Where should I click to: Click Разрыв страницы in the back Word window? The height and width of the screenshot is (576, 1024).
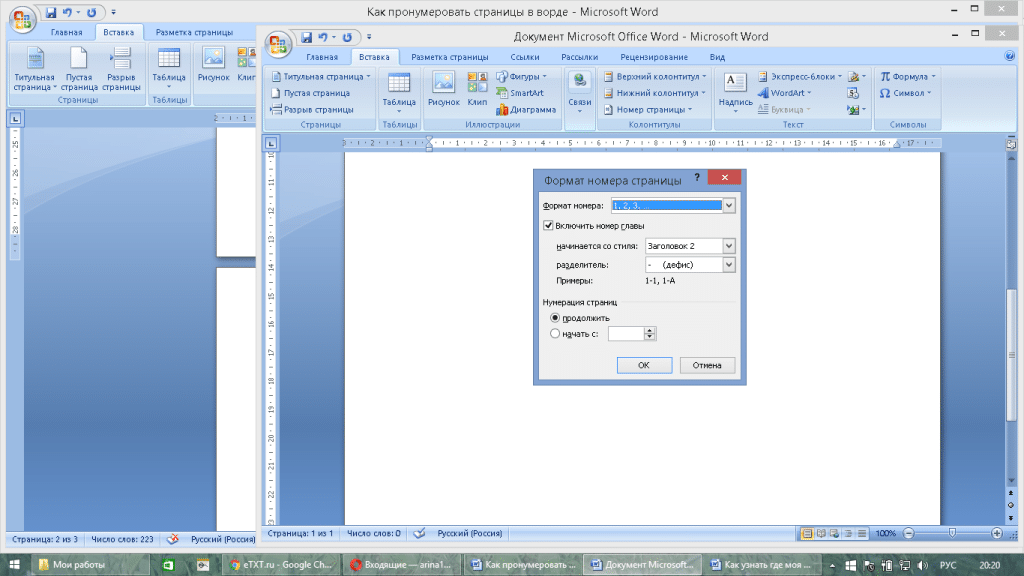121,69
